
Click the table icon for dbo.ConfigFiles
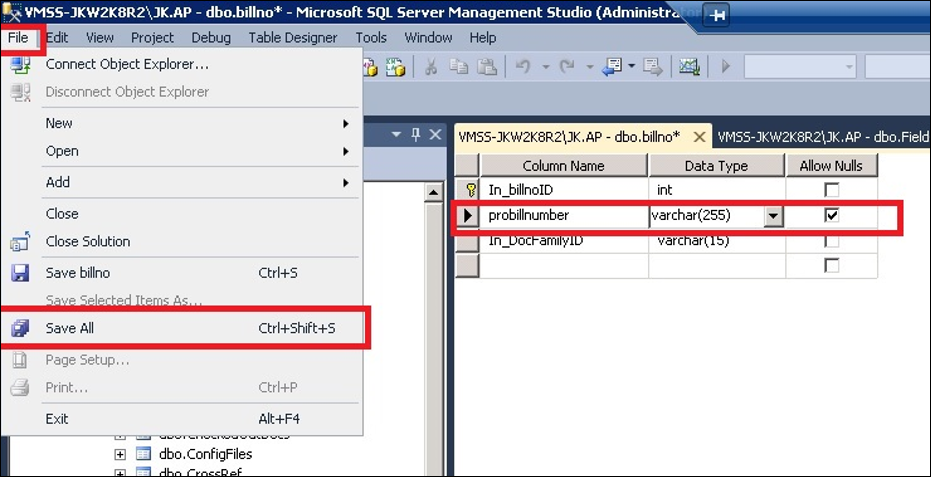tap(144, 454)
